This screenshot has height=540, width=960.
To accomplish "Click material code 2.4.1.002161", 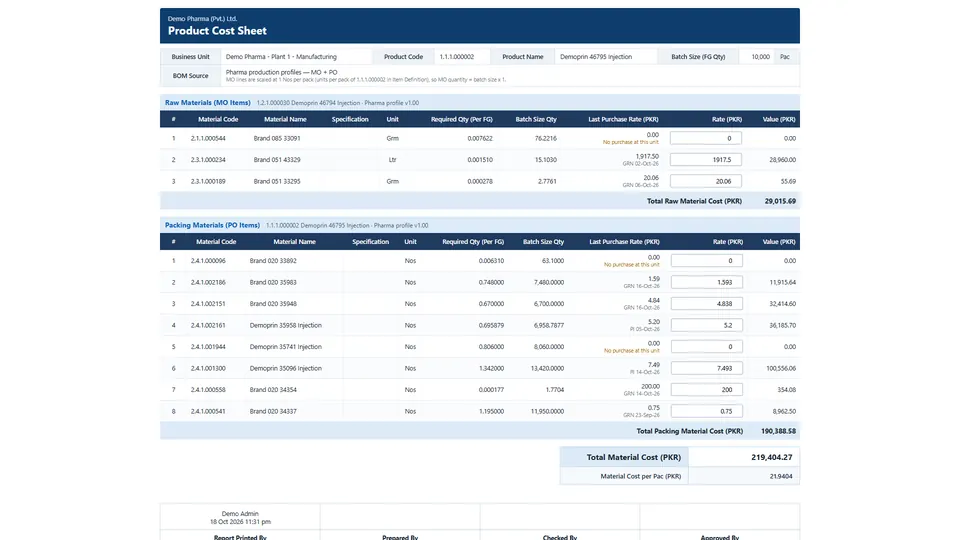I will click(x=208, y=325).
